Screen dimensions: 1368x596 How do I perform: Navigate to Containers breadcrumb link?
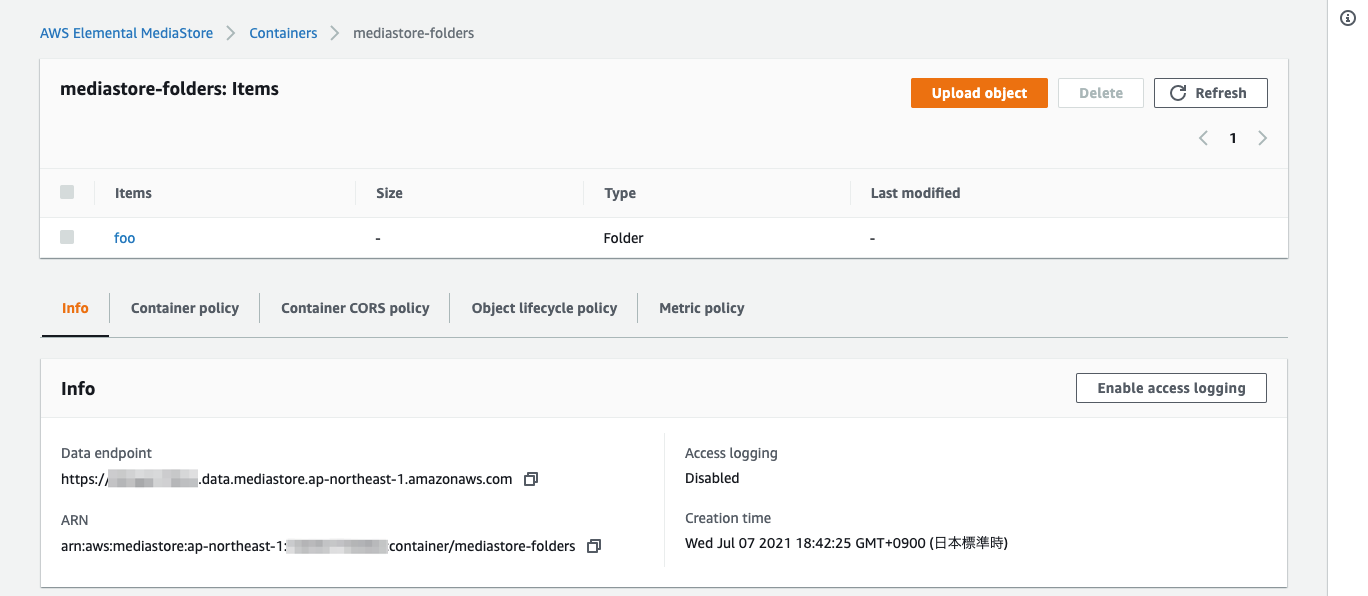[283, 33]
